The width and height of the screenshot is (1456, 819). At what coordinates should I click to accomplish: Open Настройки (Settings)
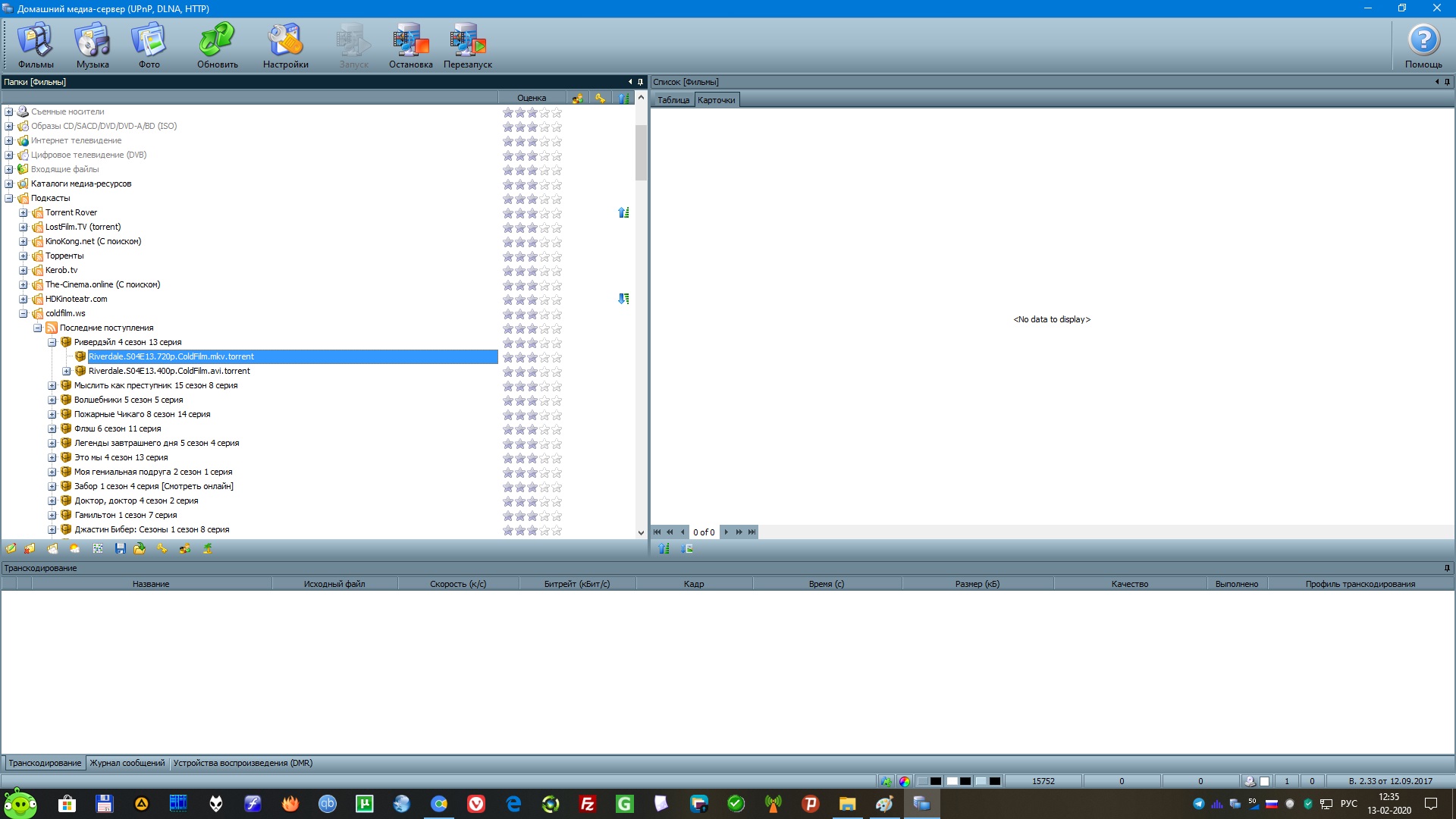pos(286,45)
